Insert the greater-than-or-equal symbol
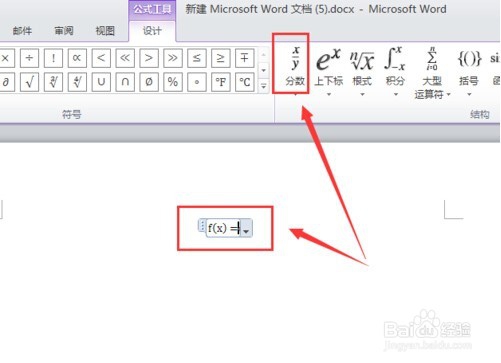Image resolution: width=501 pixels, height=363 pixels. coord(221,58)
